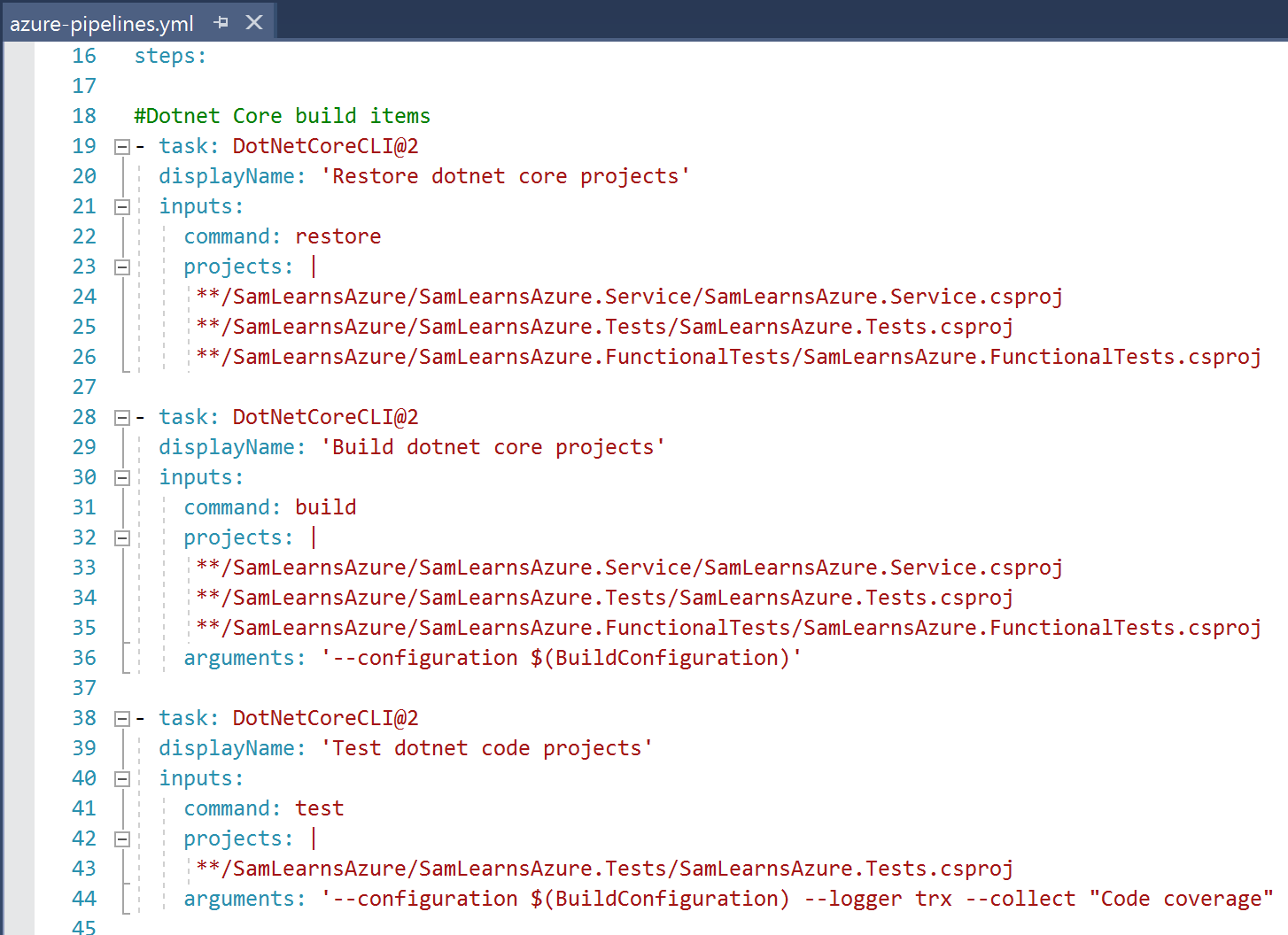Click the 'Restore dotnet core projects' display name
The height and width of the screenshot is (935, 1288).
point(505,177)
